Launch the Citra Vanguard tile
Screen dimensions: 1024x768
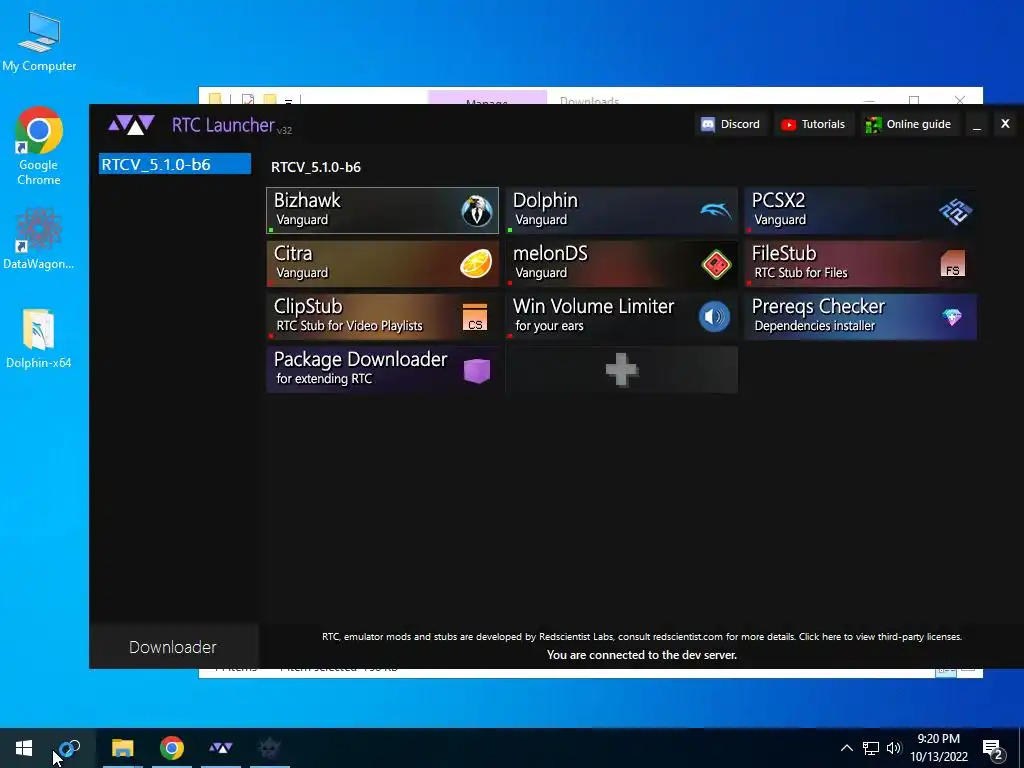pyautogui.click(x=382, y=263)
